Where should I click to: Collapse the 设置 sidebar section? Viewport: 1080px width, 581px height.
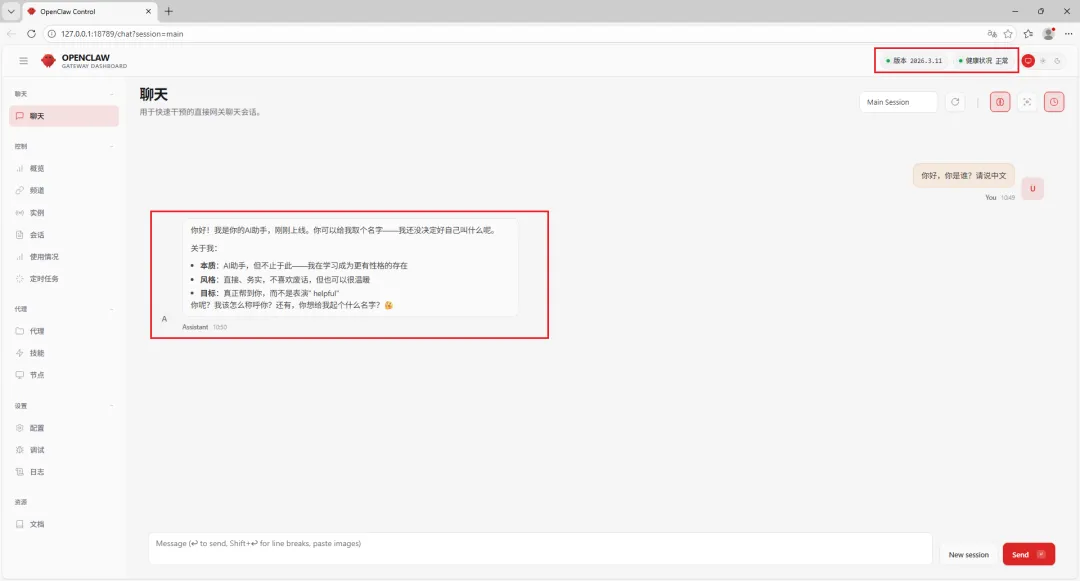pos(112,406)
